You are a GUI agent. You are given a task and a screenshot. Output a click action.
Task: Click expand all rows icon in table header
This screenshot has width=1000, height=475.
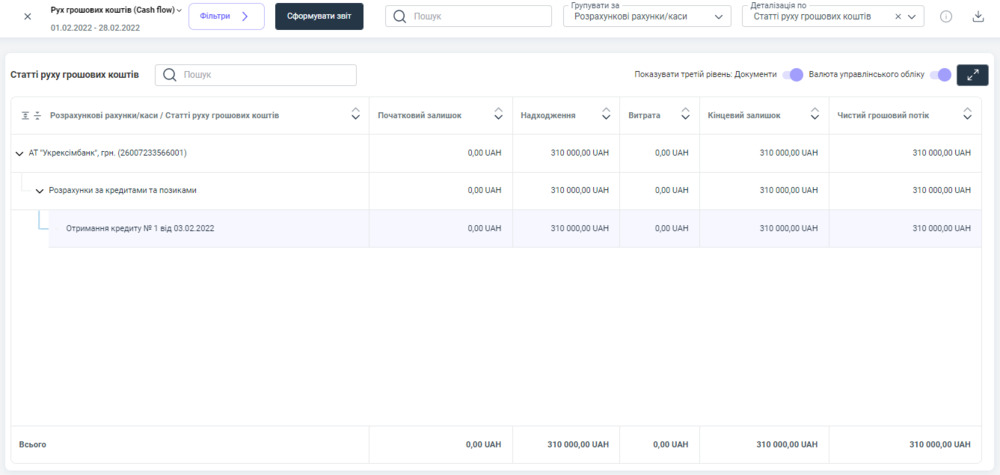coord(25,116)
